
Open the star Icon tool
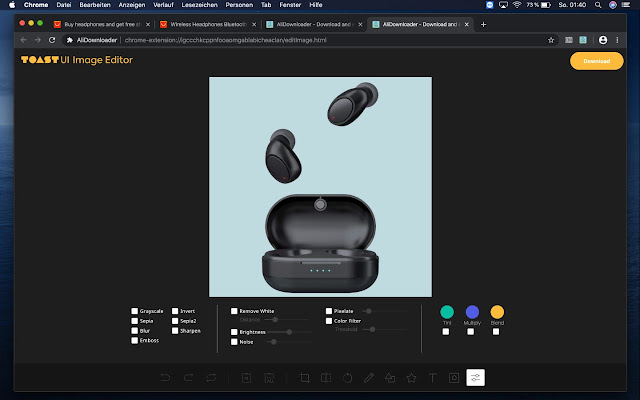point(411,378)
